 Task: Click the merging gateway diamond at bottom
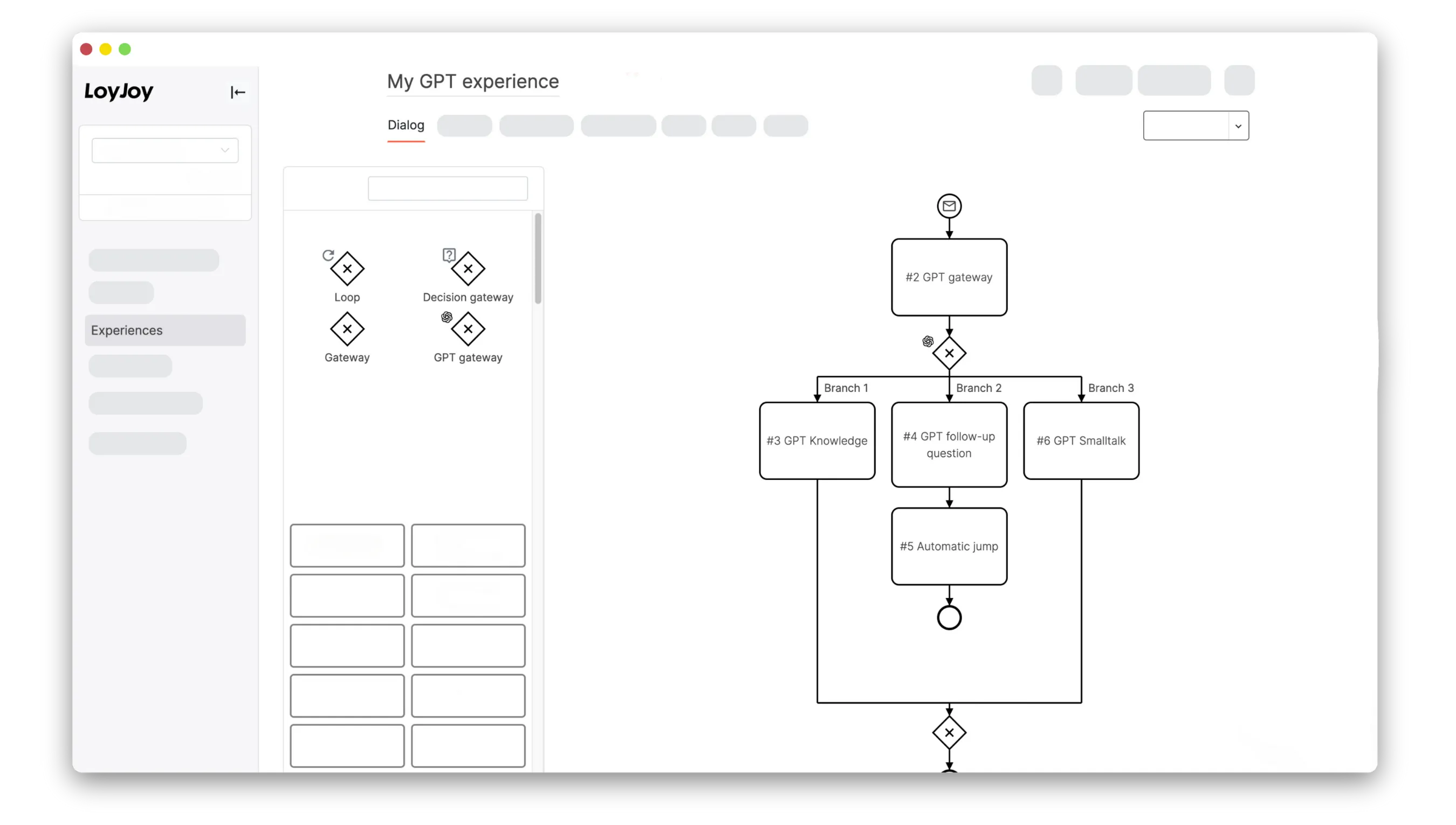(x=949, y=733)
